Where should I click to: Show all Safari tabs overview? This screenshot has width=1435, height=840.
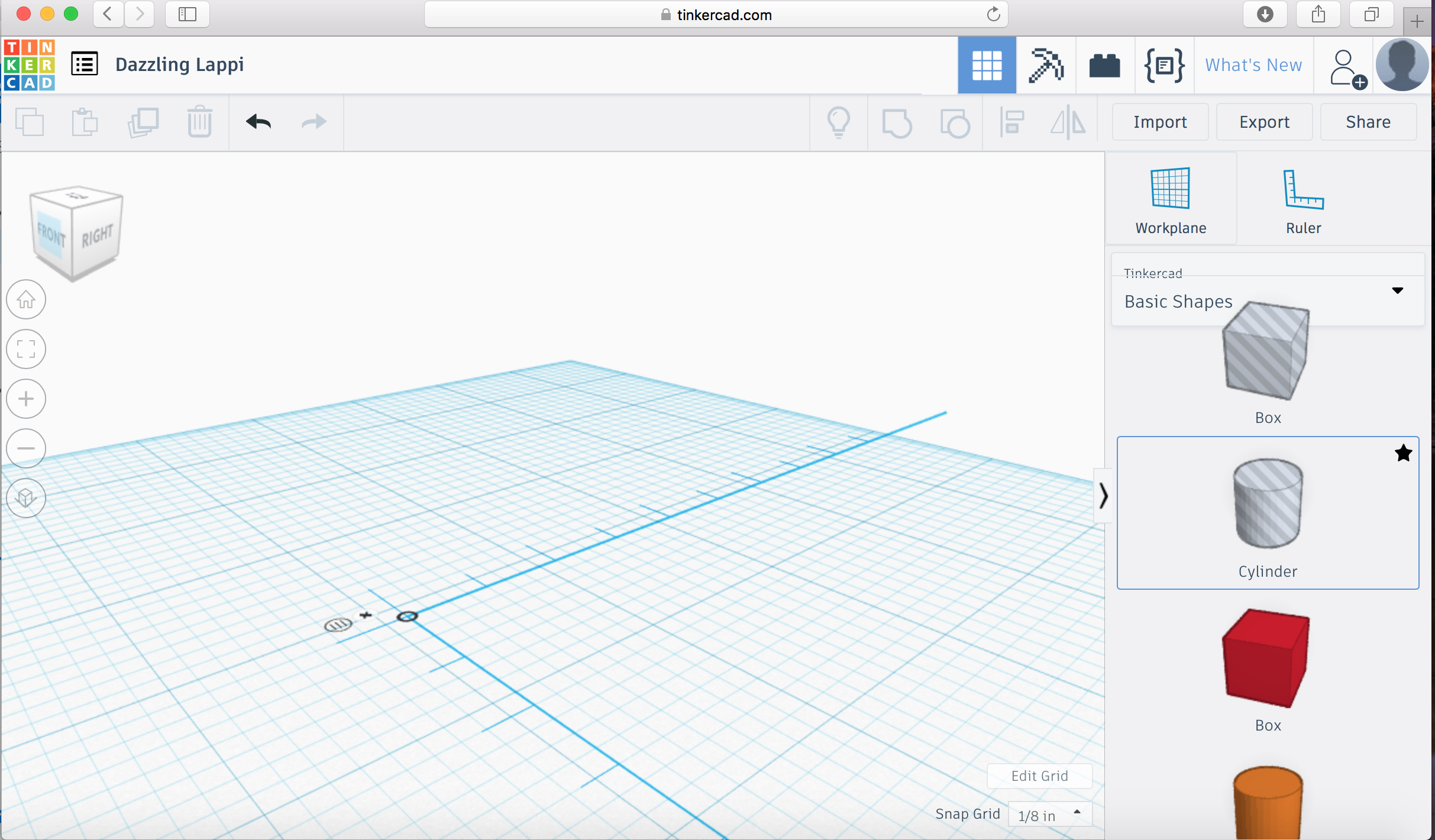pyautogui.click(x=1372, y=14)
